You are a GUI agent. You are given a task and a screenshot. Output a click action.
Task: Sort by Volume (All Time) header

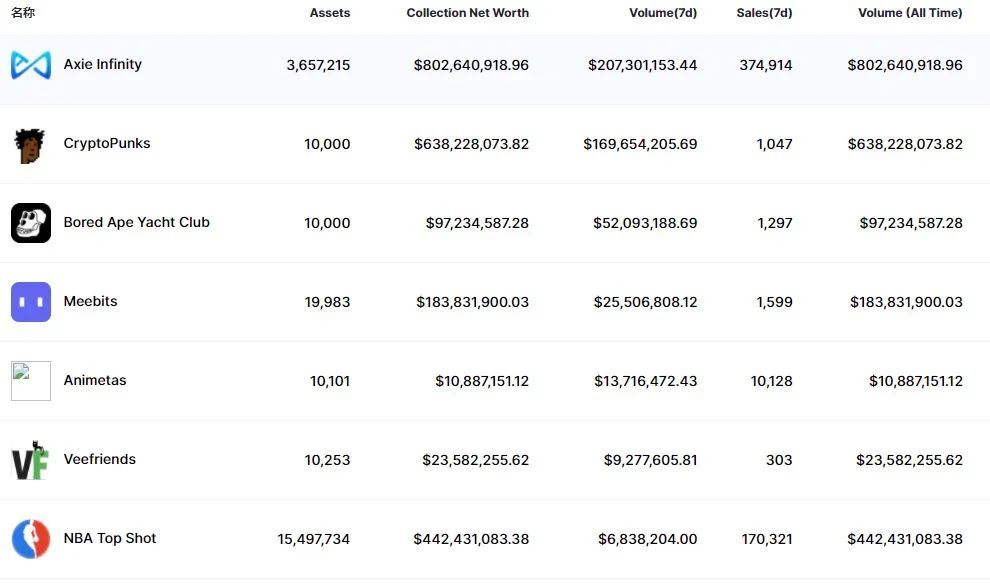click(x=910, y=13)
